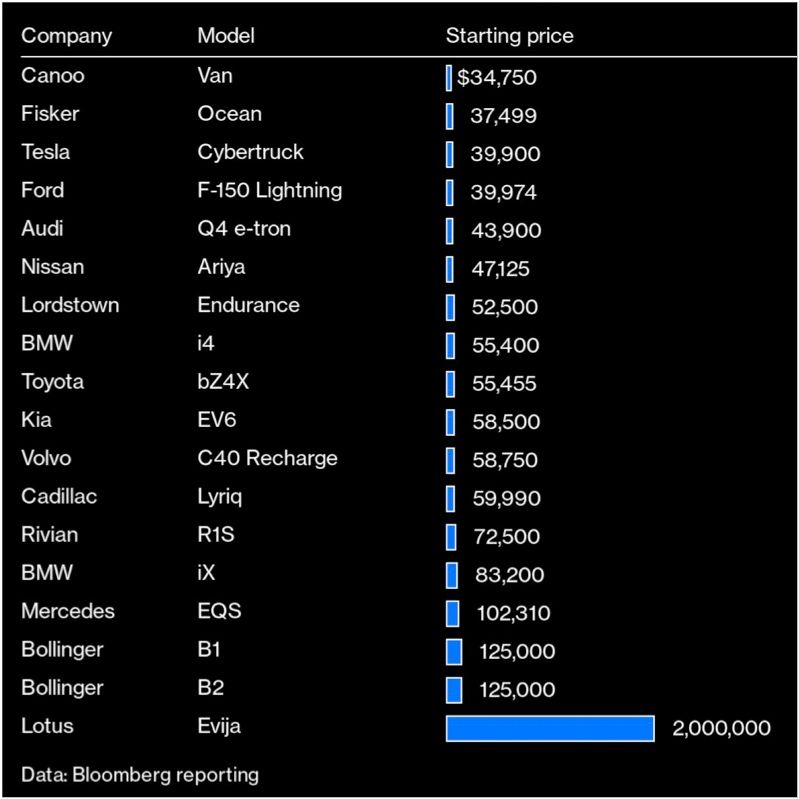Click the 72,500 Rivian price value
The width and height of the screenshot is (799, 799).
[505, 536]
